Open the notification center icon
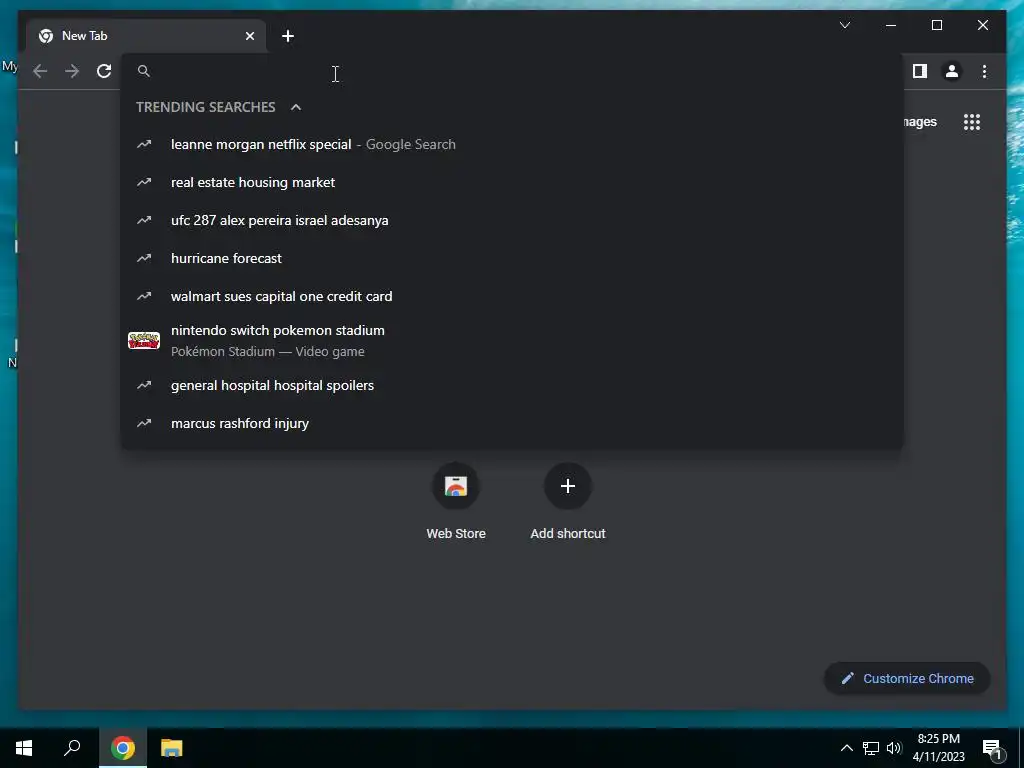Viewport: 1024px width, 768px height. click(x=993, y=749)
